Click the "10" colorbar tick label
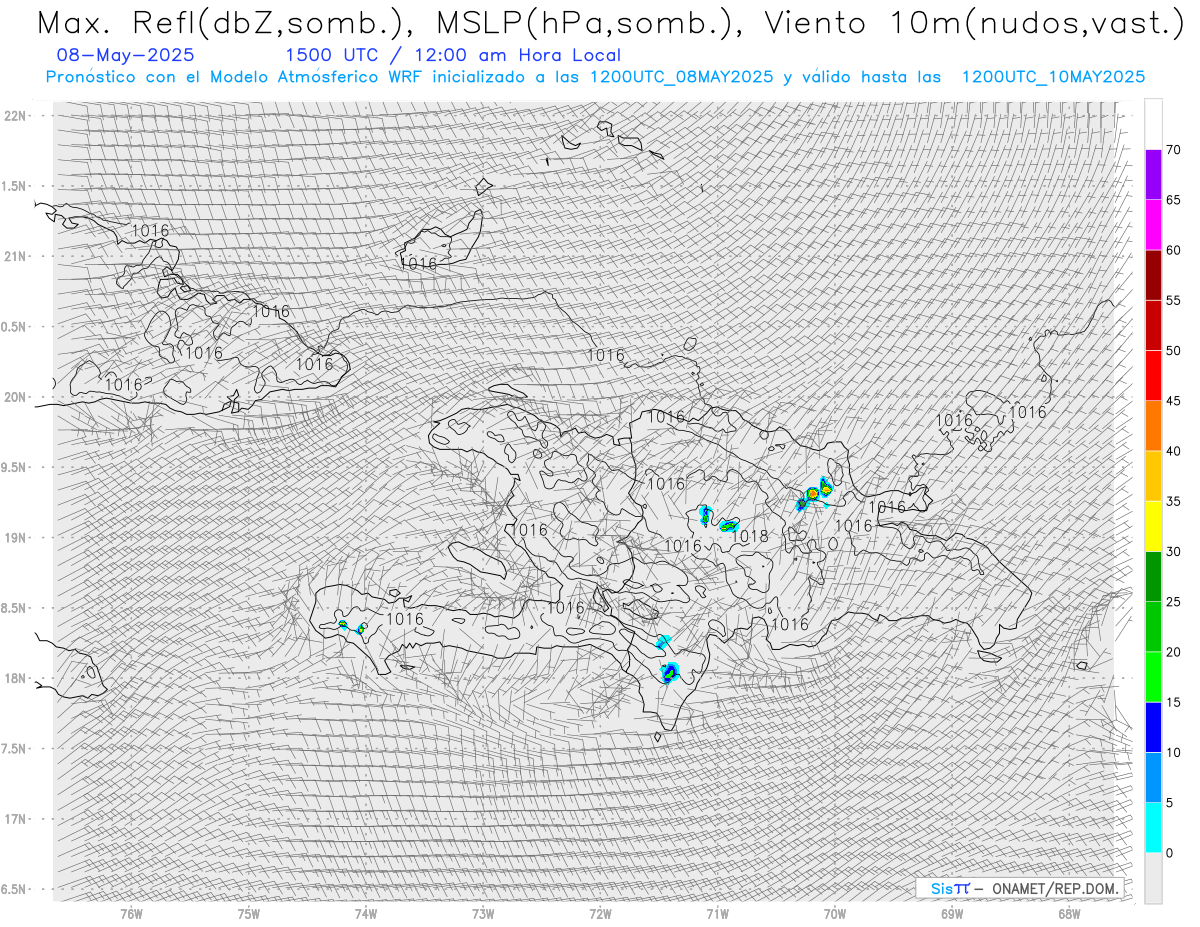1200x927 pixels. (1173, 752)
